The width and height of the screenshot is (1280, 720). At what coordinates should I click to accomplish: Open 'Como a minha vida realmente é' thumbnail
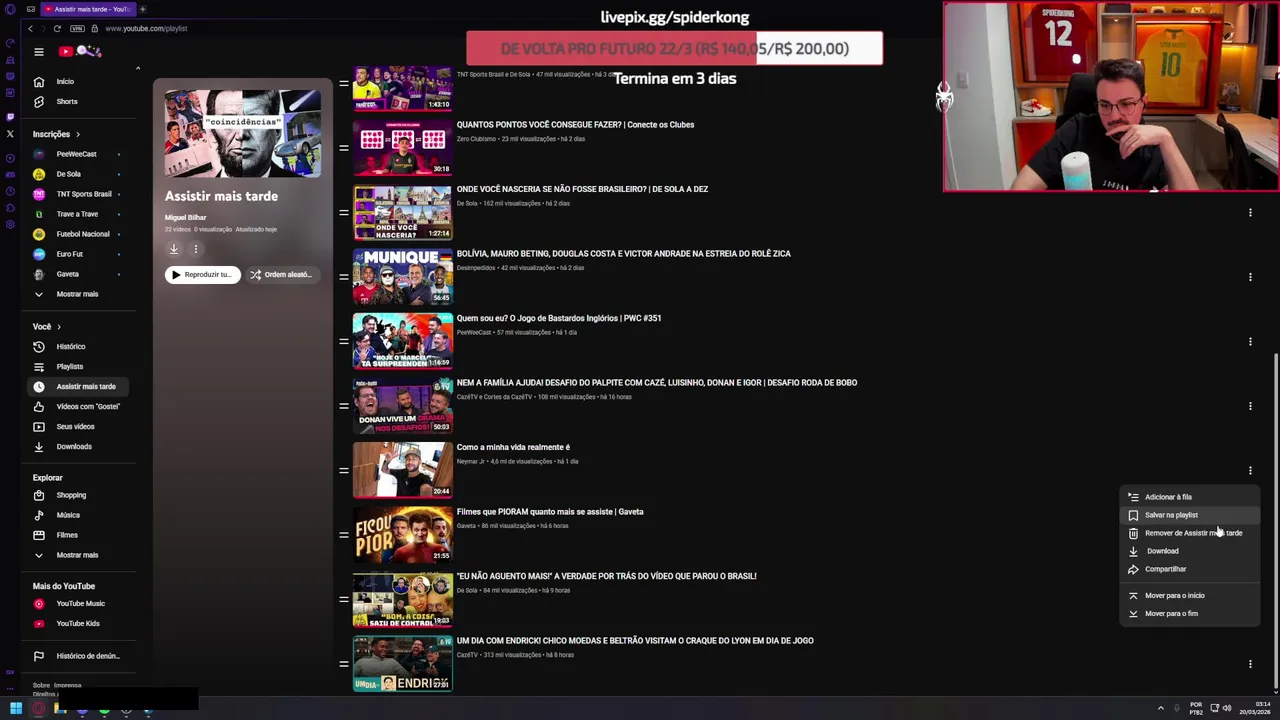coord(403,470)
